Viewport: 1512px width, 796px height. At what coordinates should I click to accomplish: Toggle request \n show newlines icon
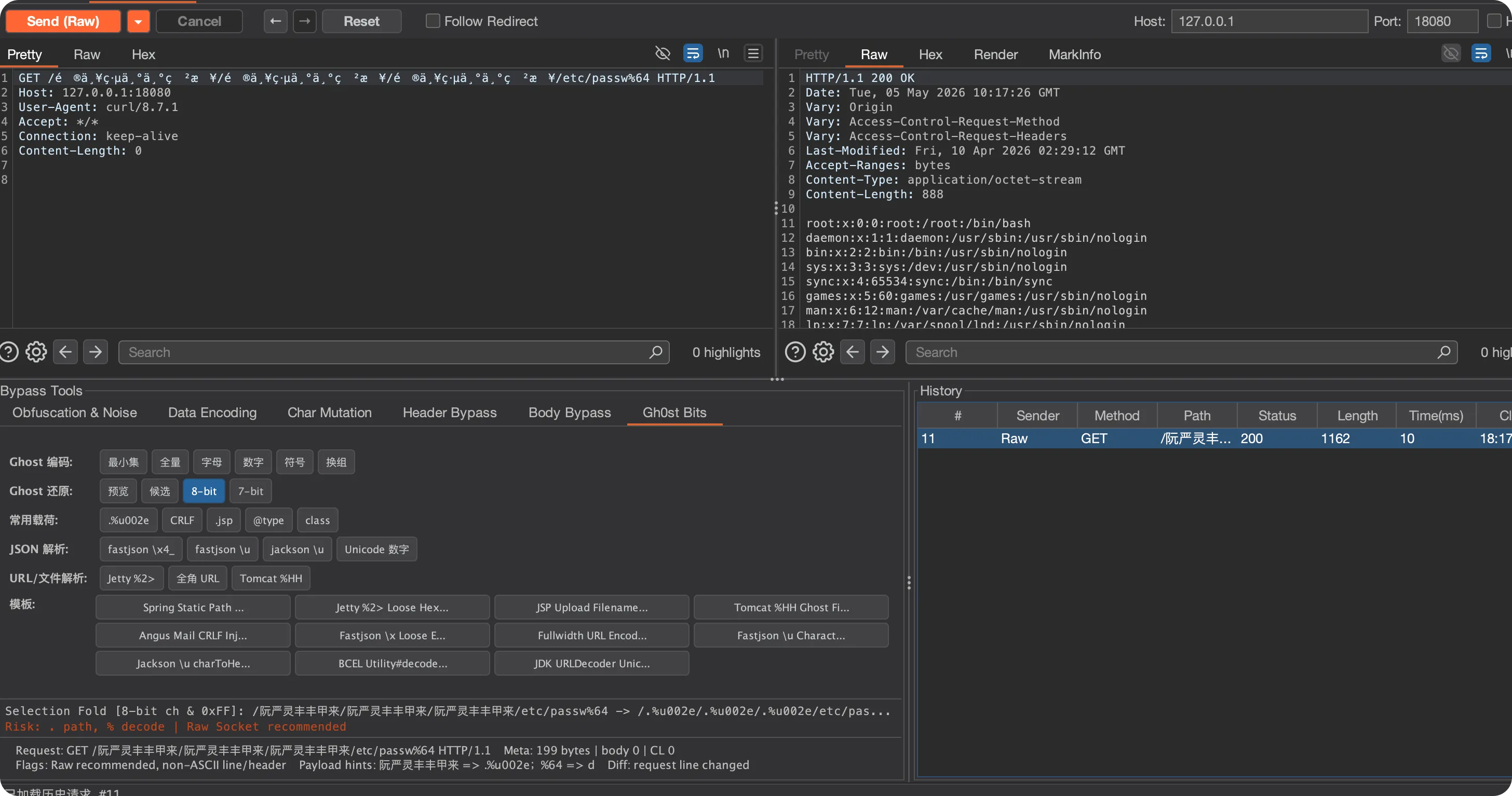[x=723, y=53]
